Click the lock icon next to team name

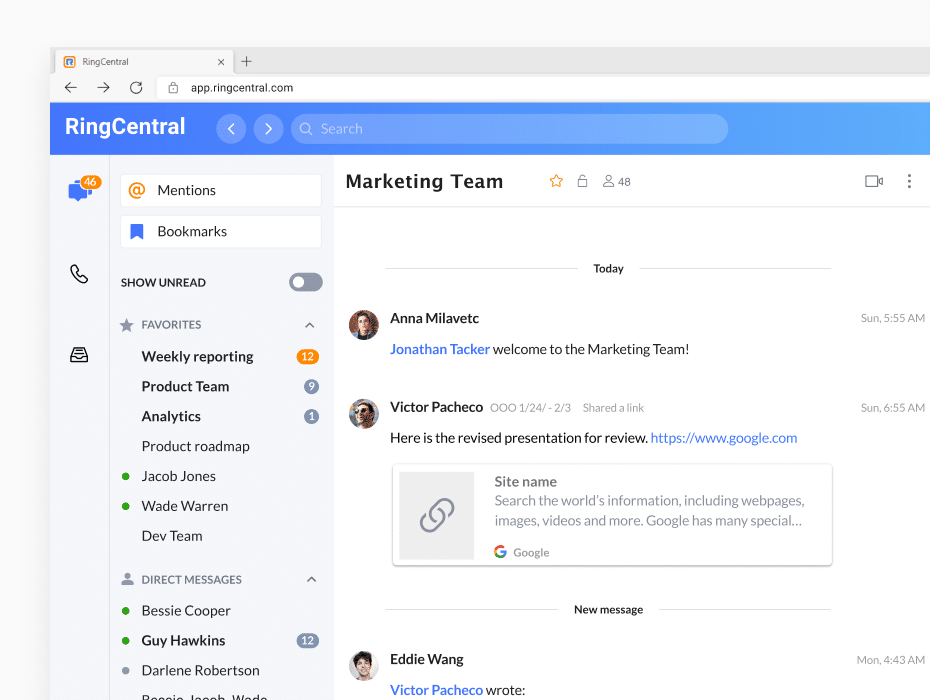[582, 181]
